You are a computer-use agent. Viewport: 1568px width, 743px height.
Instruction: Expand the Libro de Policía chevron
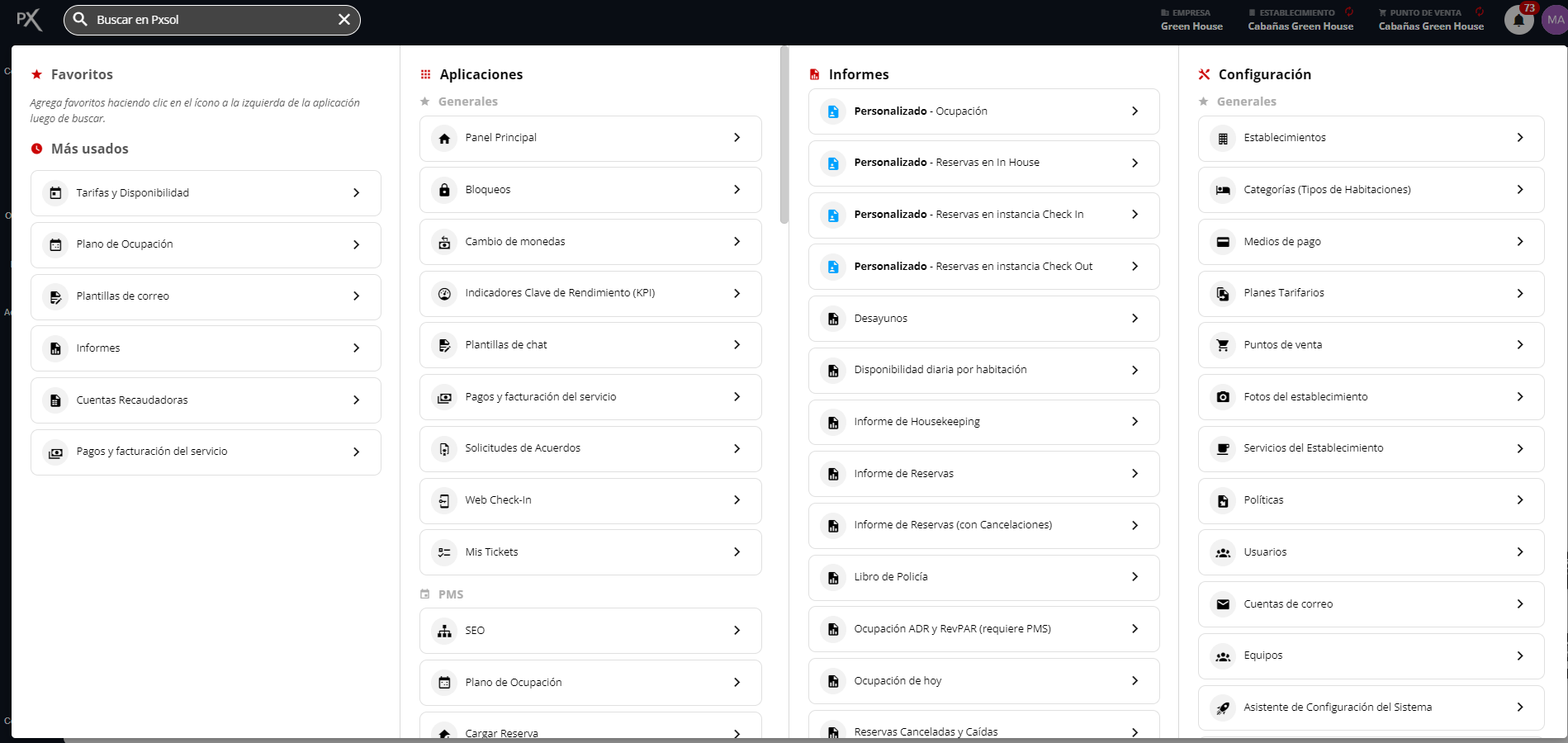(1135, 577)
